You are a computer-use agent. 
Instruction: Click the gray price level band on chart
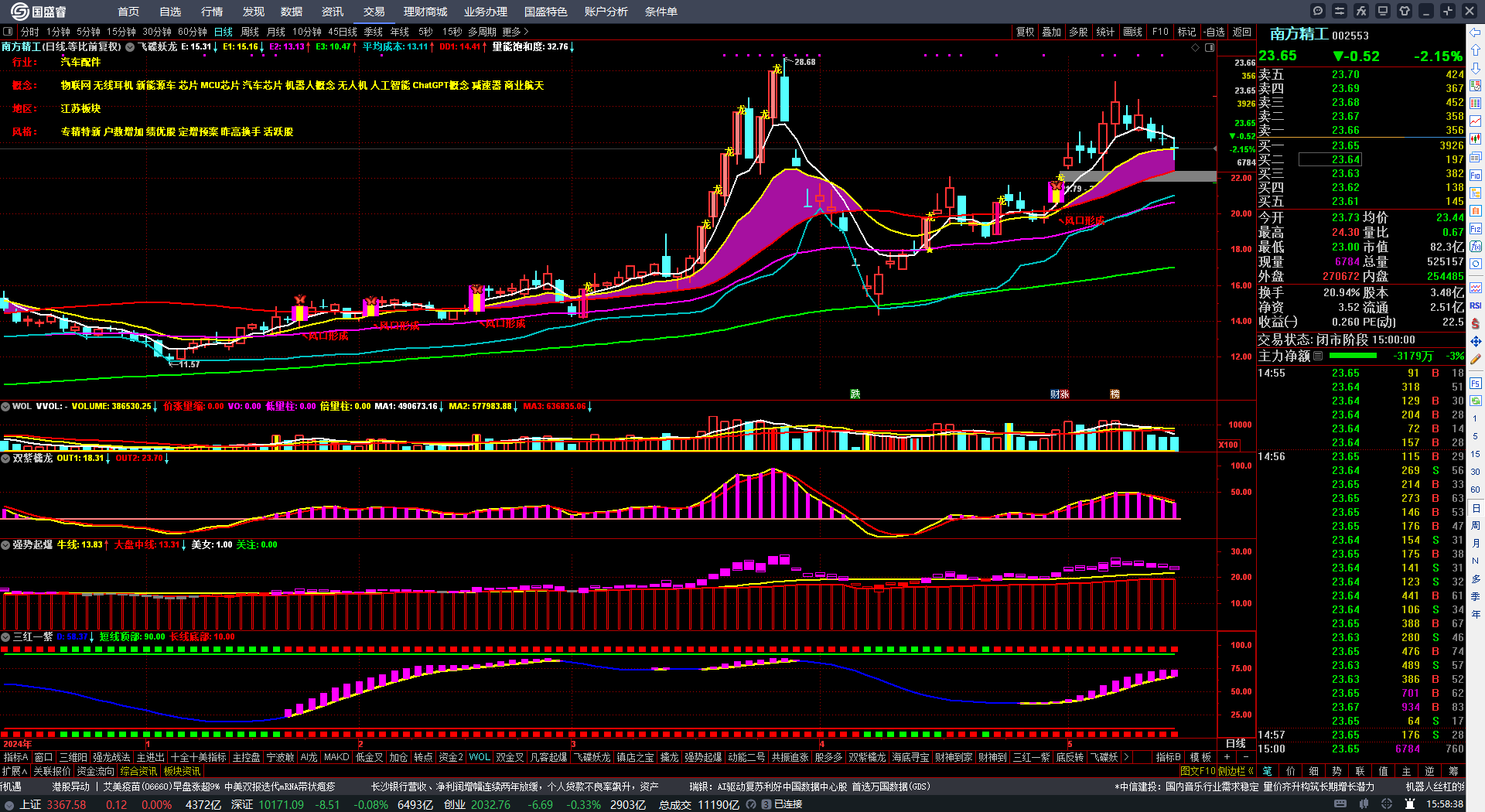(x=1138, y=176)
